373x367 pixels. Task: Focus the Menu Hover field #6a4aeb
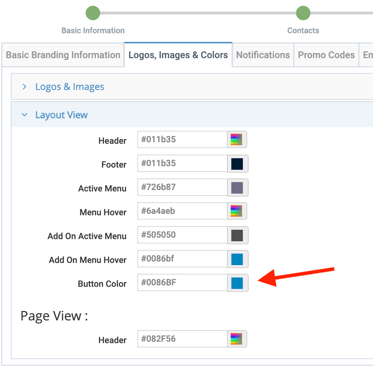click(182, 211)
